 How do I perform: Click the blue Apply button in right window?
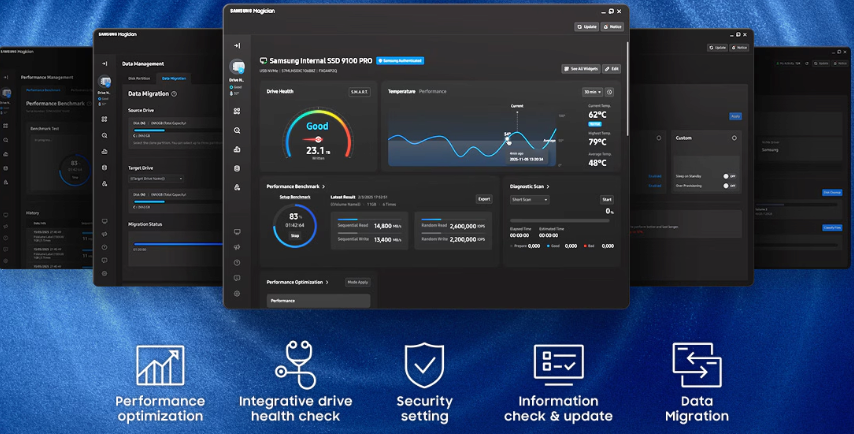(x=735, y=117)
